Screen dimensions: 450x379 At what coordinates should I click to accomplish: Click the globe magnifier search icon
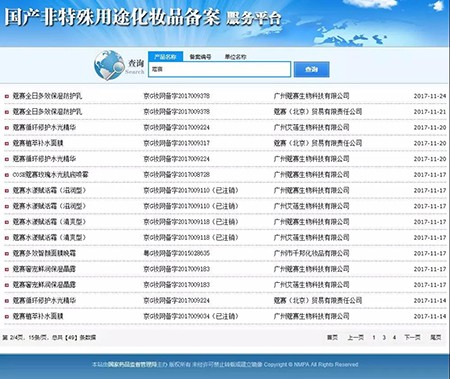pos(109,65)
